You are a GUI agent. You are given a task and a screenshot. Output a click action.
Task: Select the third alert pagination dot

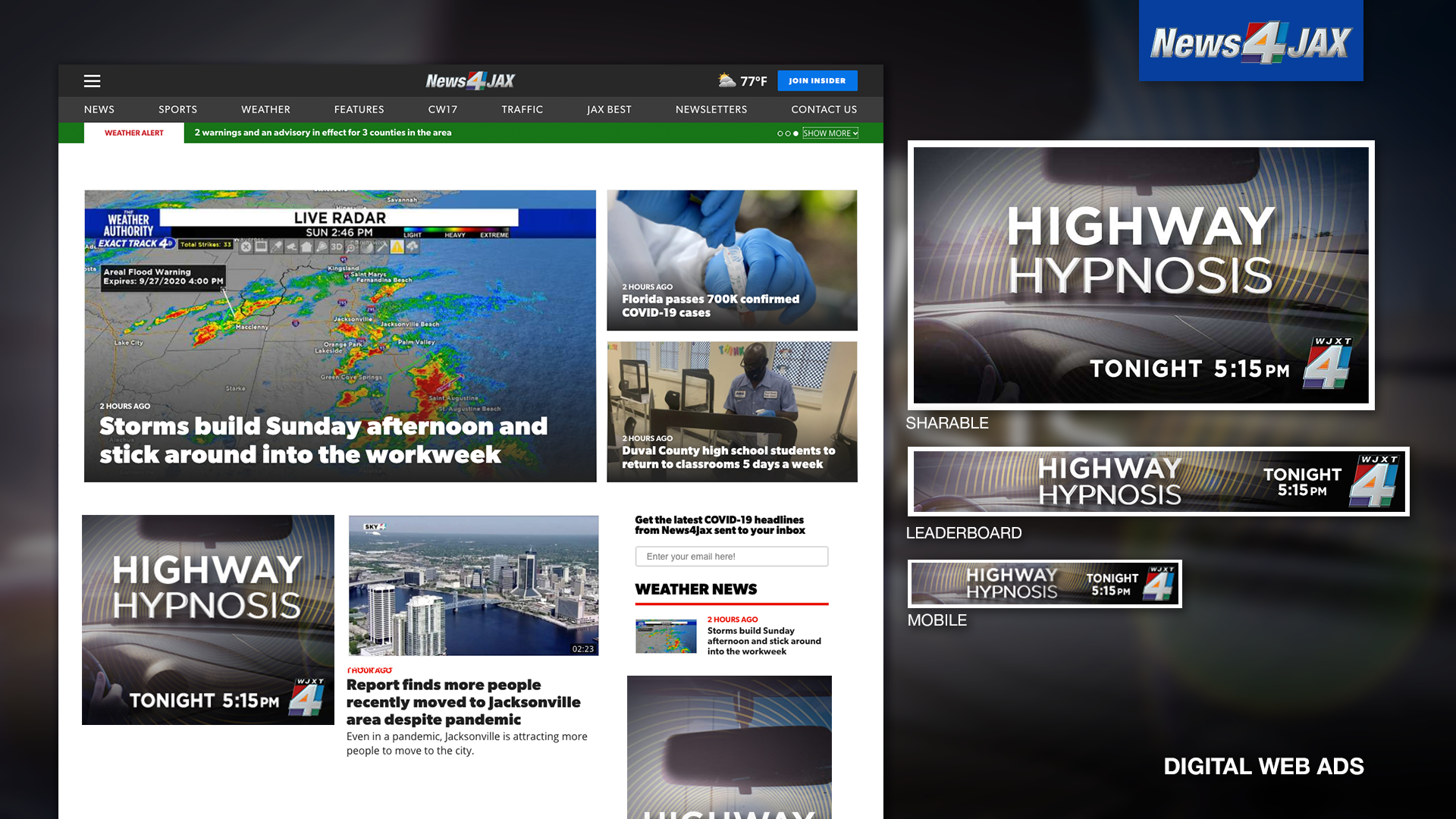[x=795, y=133]
